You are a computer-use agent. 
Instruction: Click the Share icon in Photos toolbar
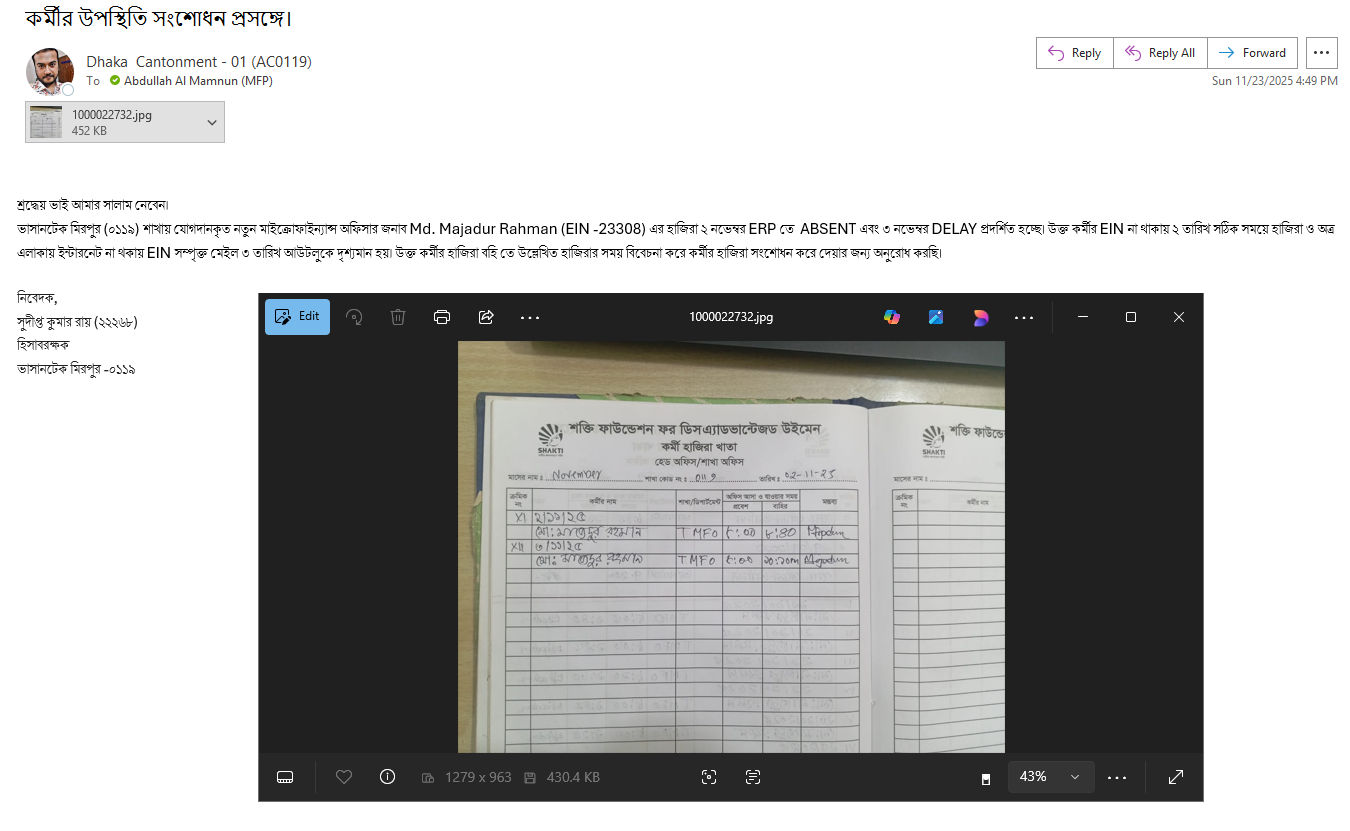point(486,317)
